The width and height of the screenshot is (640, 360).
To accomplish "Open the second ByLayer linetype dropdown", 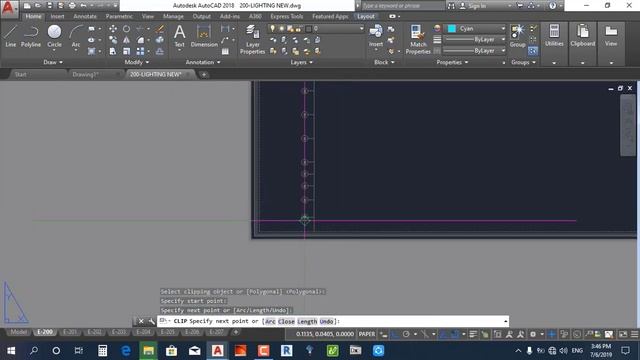I will 475,51.
